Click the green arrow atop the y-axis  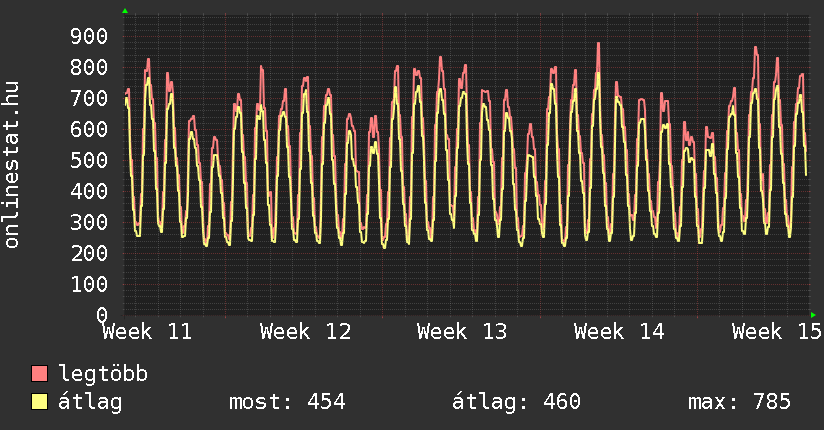click(125, 11)
